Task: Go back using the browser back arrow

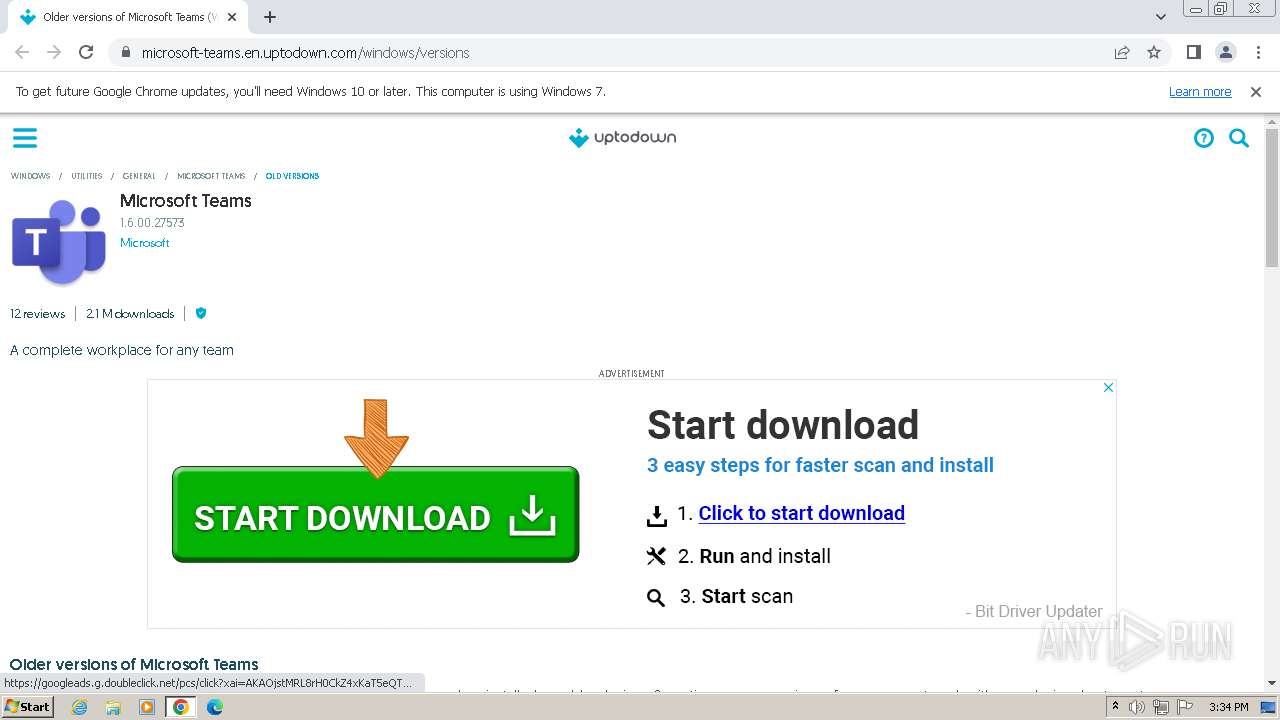Action: coord(22,52)
